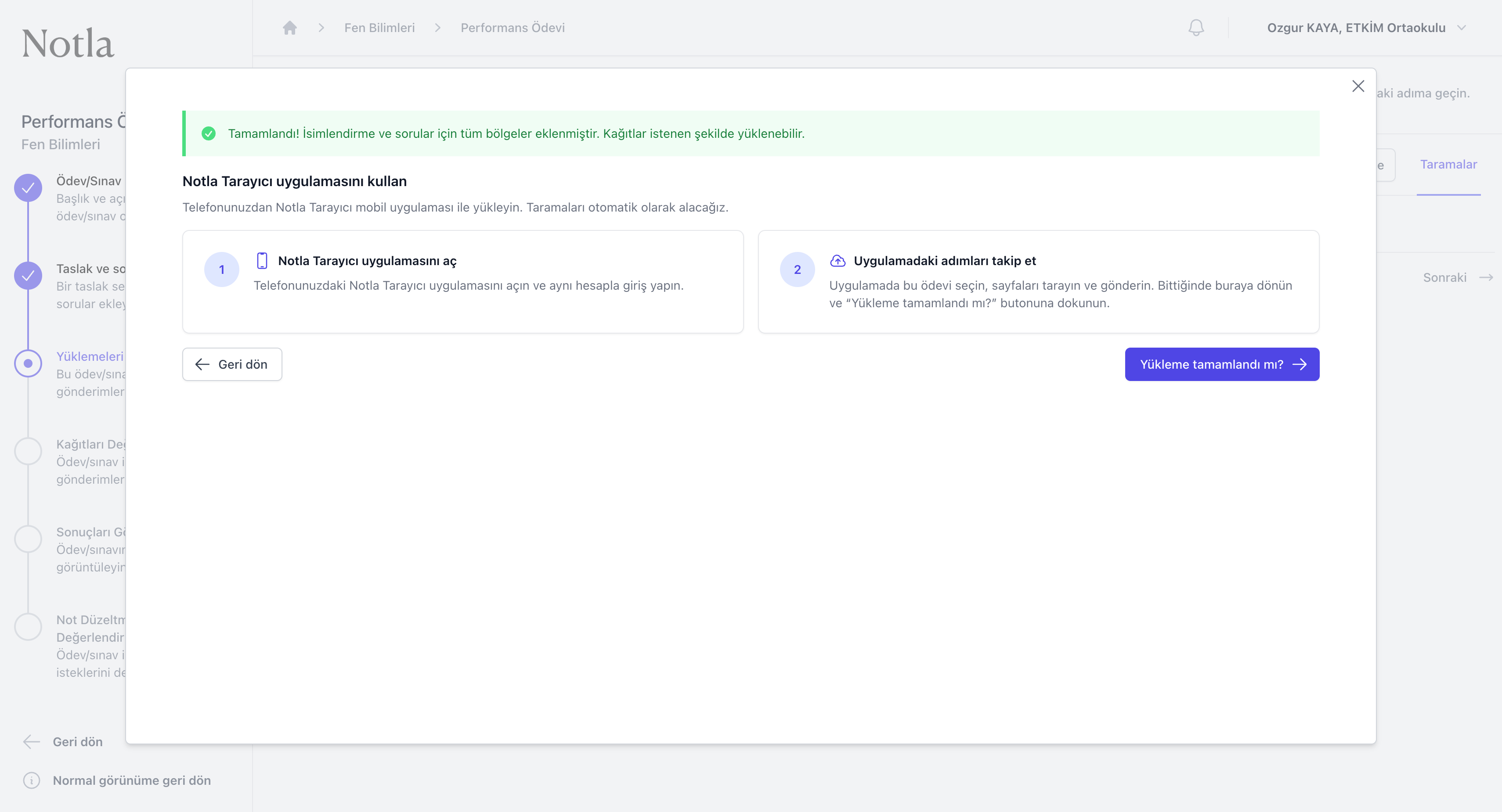Select completed Ödev/Sınav step circle
This screenshot has height=812, width=1502.
coord(28,188)
